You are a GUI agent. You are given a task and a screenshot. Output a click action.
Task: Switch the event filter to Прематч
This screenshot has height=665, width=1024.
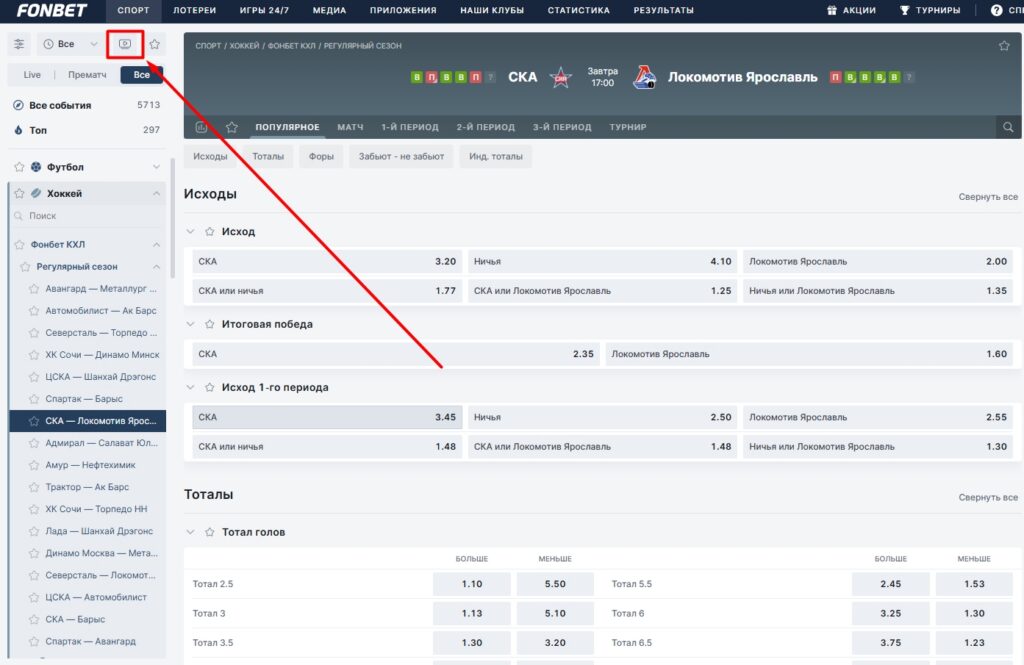click(x=87, y=75)
